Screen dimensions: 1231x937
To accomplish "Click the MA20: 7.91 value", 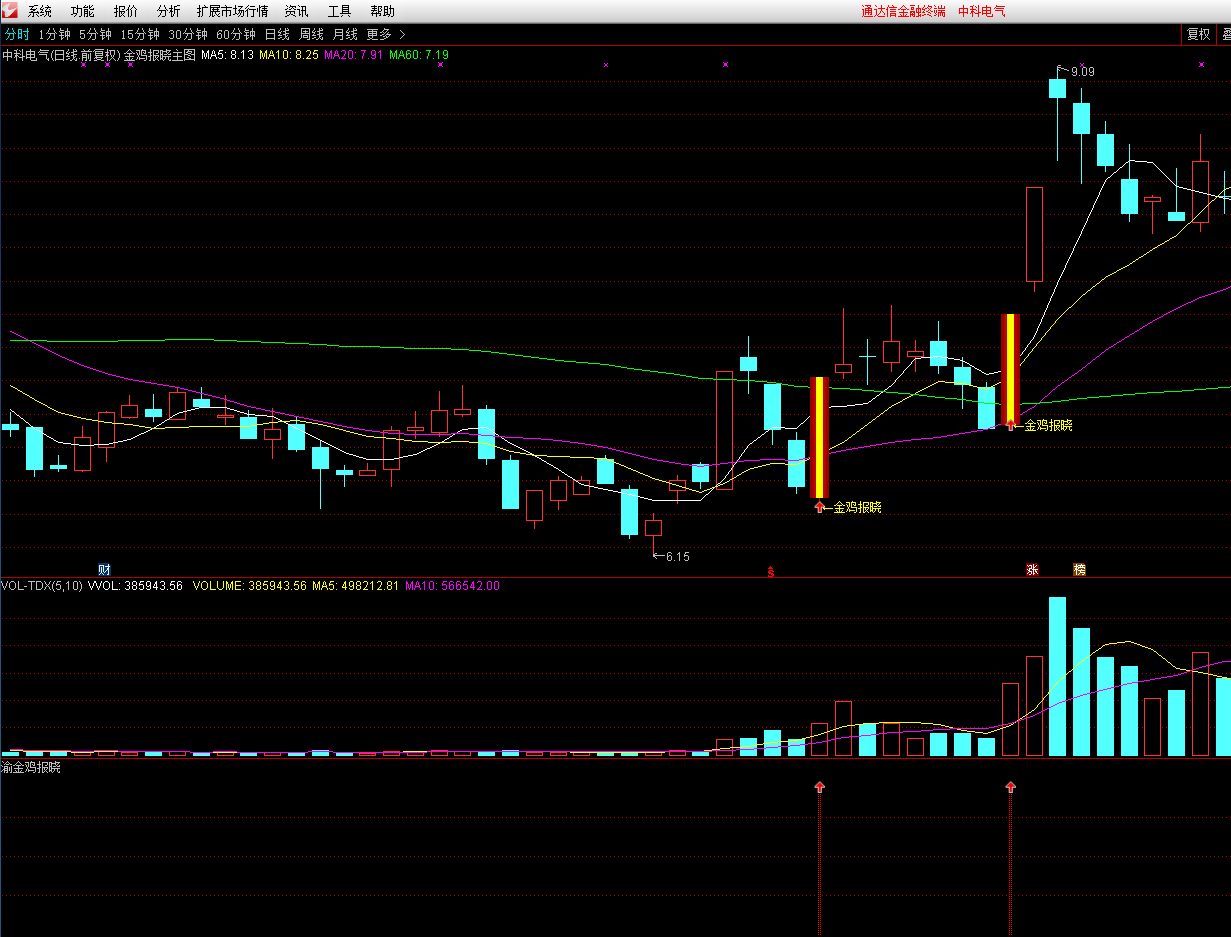I will point(354,55).
